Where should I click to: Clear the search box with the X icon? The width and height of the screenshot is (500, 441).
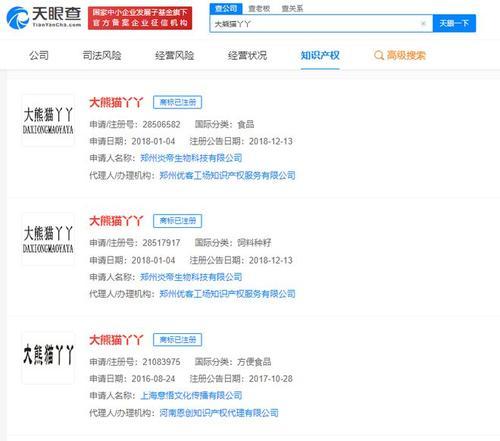point(423,23)
